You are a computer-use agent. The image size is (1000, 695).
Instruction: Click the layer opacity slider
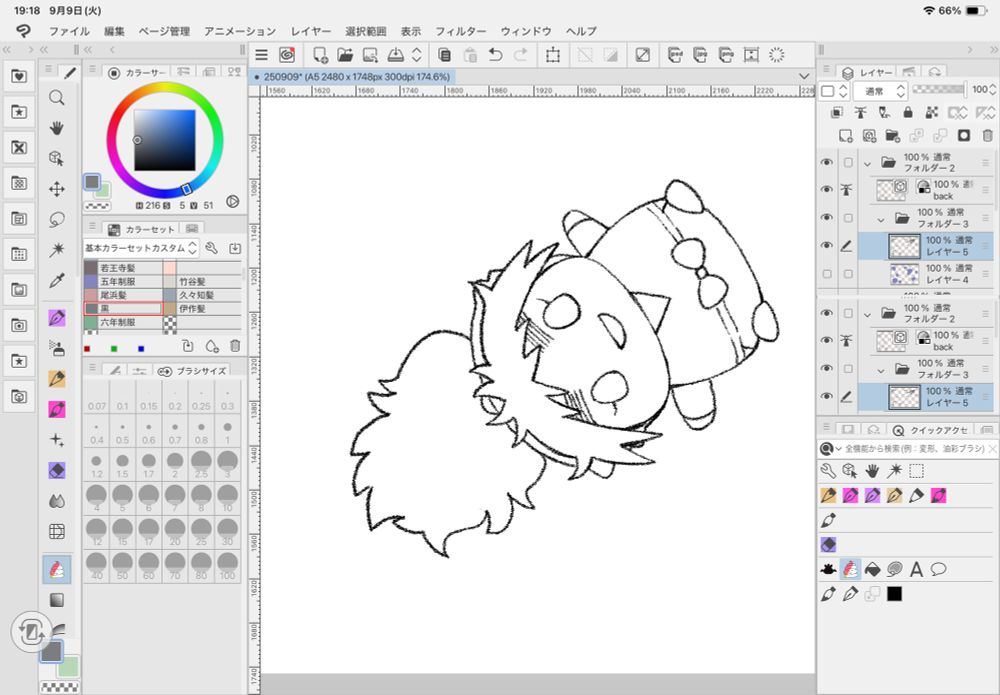(x=939, y=89)
